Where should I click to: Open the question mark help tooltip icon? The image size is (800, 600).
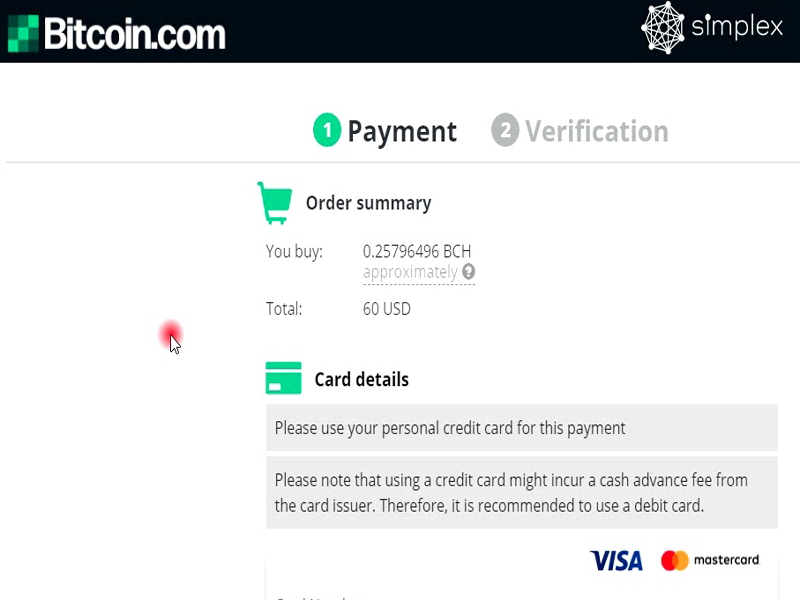[468, 272]
